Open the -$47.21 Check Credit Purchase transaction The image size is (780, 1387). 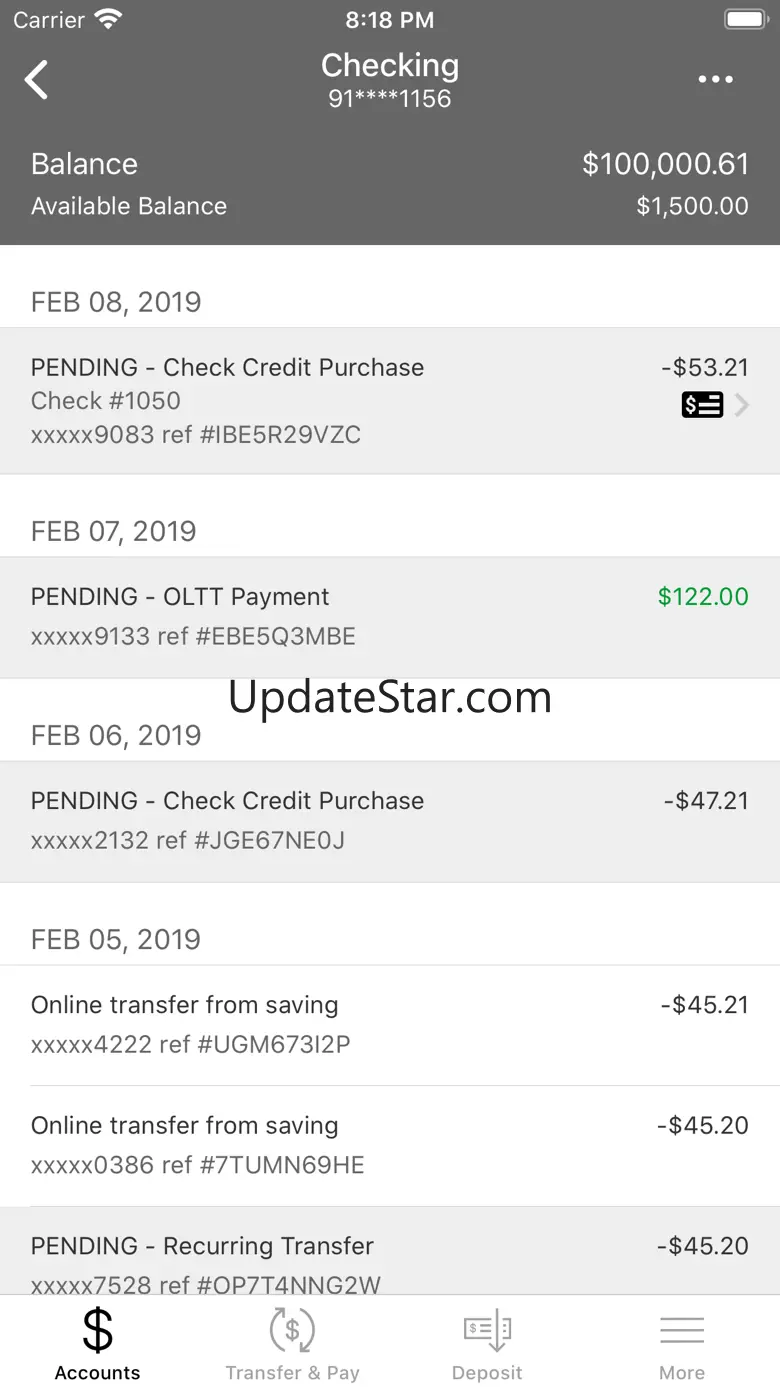tap(390, 821)
